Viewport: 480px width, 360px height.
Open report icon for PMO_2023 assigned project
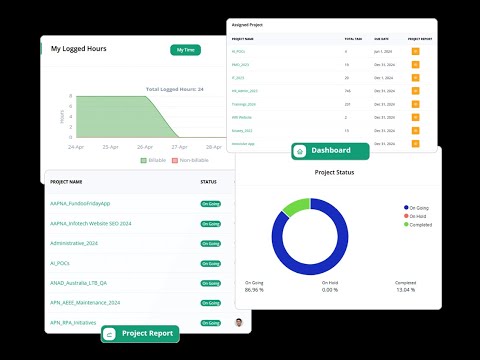tap(415, 64)
